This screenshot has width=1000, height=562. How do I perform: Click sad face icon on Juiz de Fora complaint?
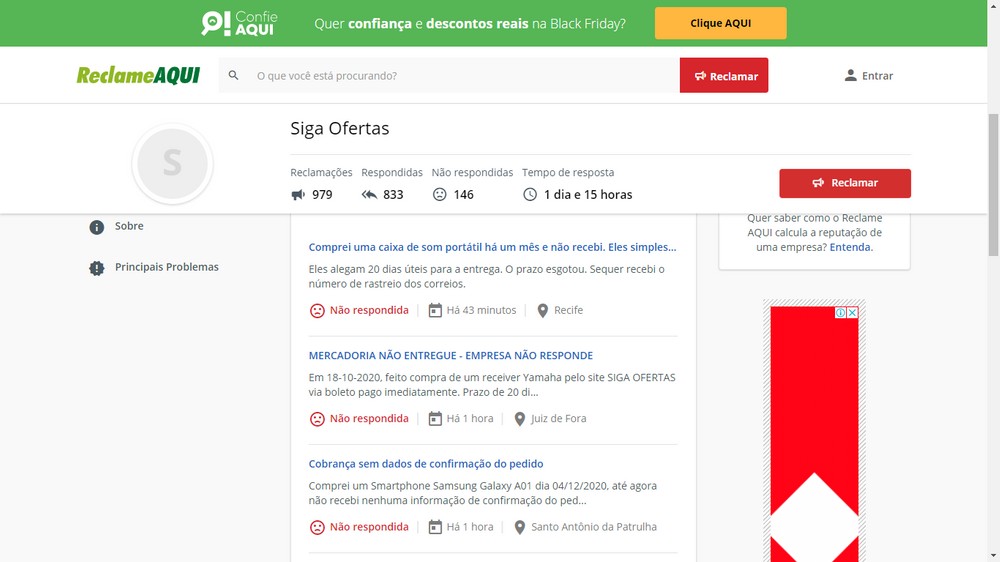pyautogui.click(x=317, y=419)
